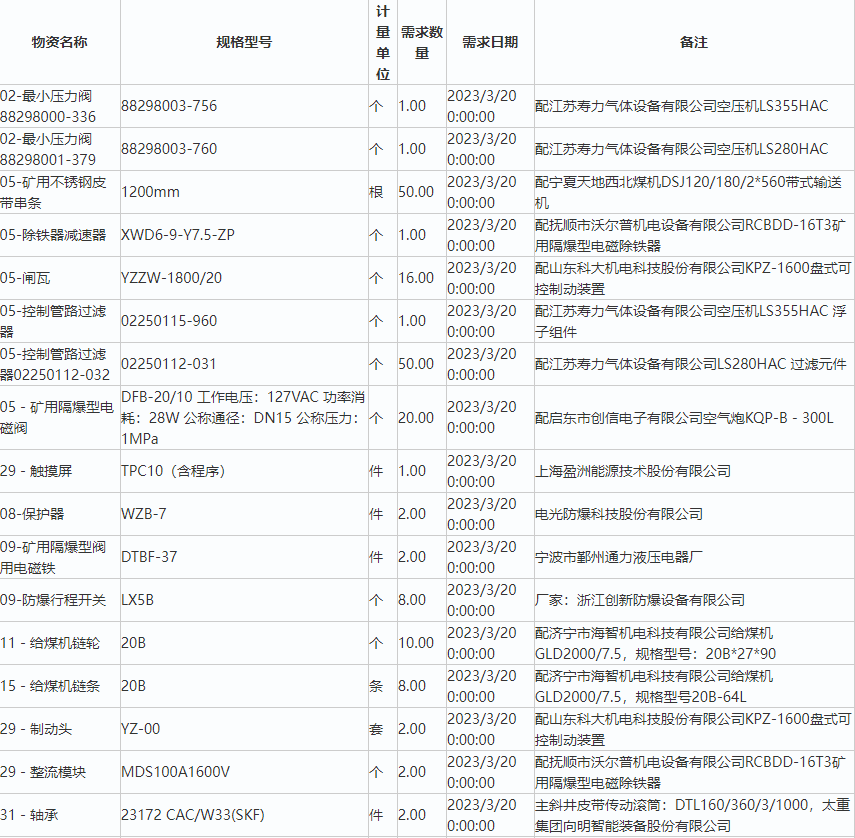Click quantity 50.00 in 矿用不锈钢皮带串条 row
The image size is (855, 838).
click(422, 192)
